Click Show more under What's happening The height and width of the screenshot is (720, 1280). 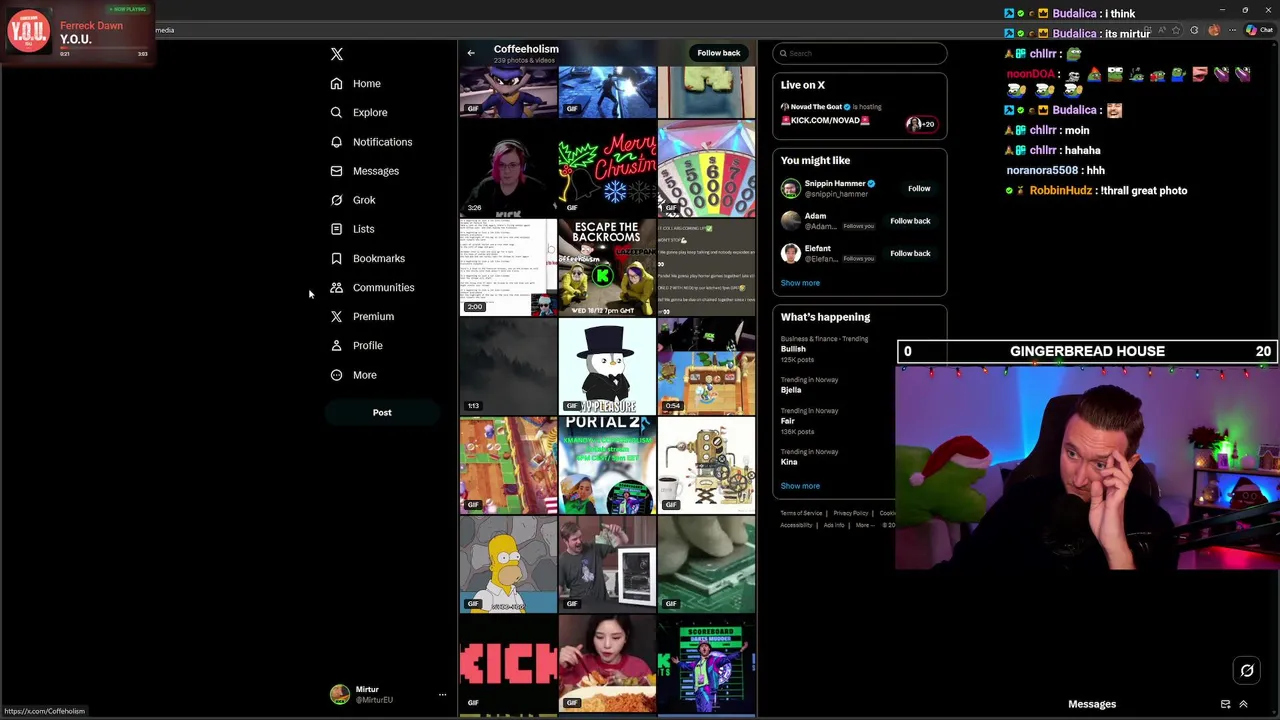(x=800, y=486)
